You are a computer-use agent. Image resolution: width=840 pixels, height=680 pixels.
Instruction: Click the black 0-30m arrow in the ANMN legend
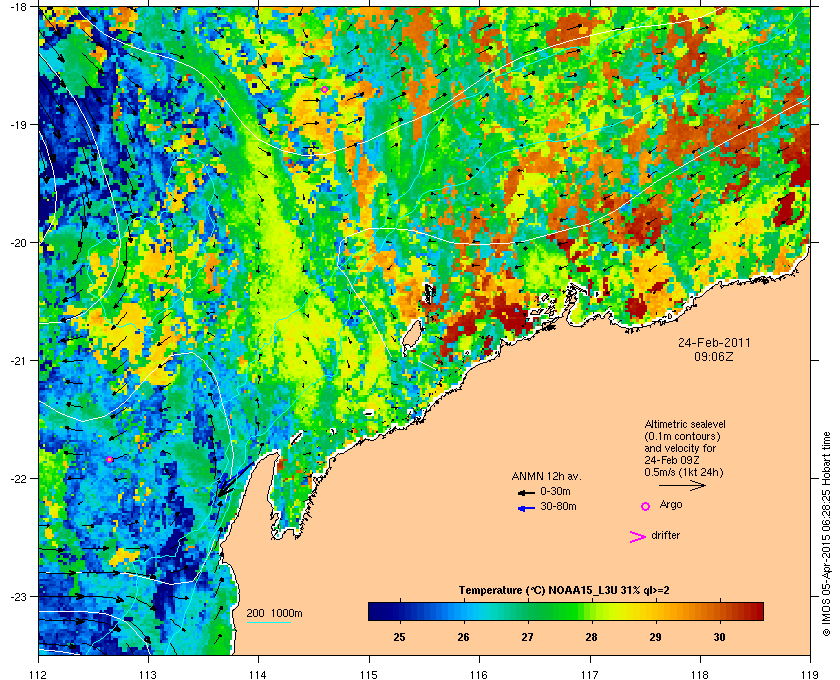526,492
